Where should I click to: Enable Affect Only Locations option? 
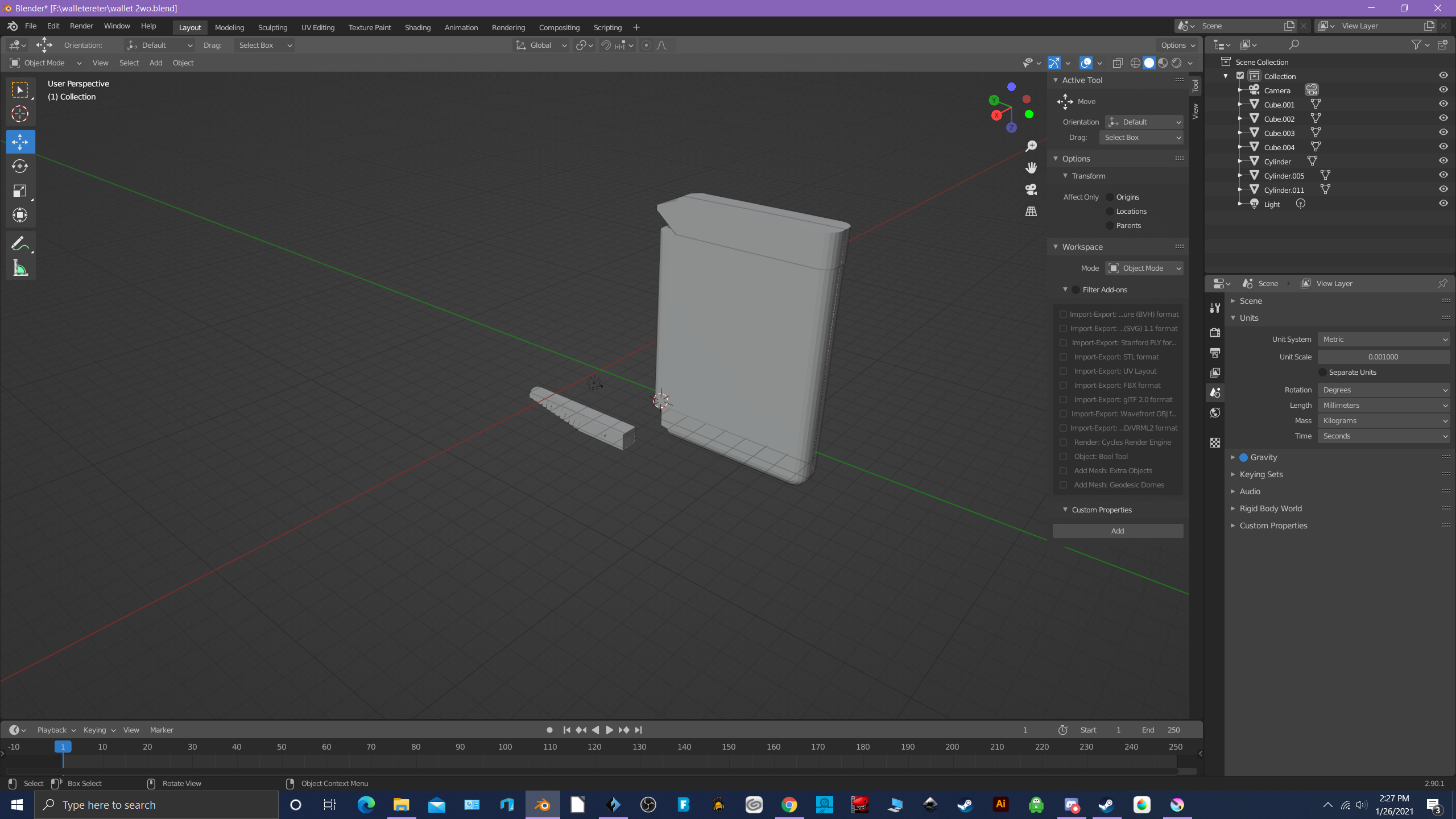pyautogui.click(x=1110, y=211)
